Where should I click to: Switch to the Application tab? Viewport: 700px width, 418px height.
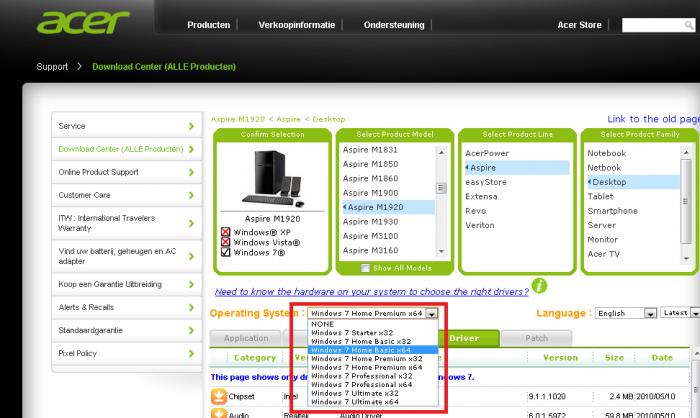246,338
